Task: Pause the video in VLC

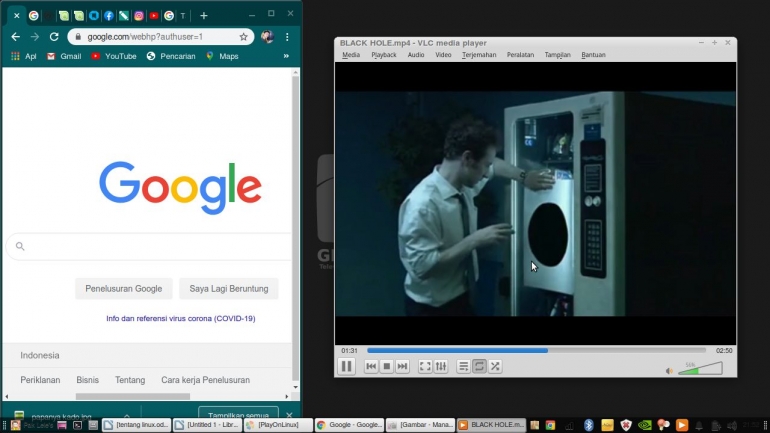Action: (346, 366)
